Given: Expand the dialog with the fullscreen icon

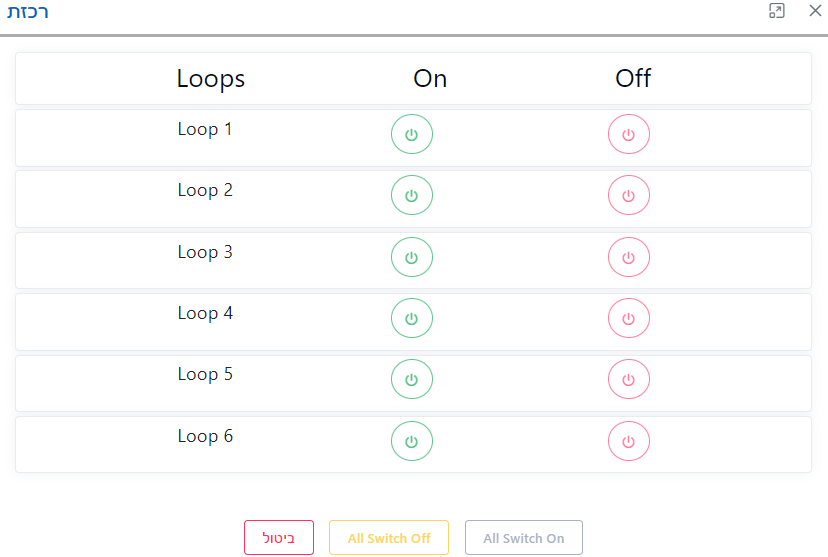Looking at the screenshot, I should (776, 11).
